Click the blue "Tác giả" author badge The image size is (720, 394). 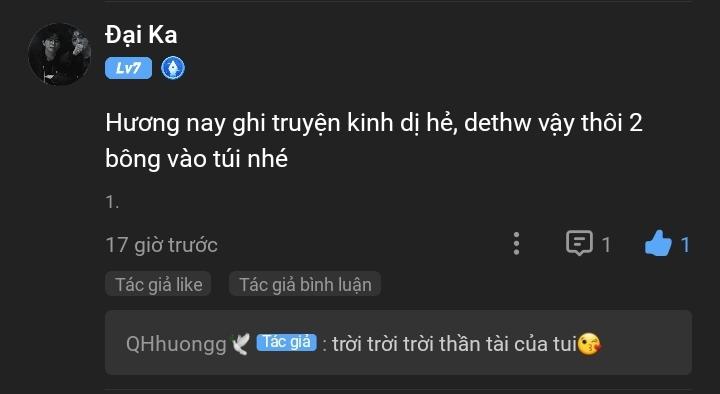pos(287,342)
